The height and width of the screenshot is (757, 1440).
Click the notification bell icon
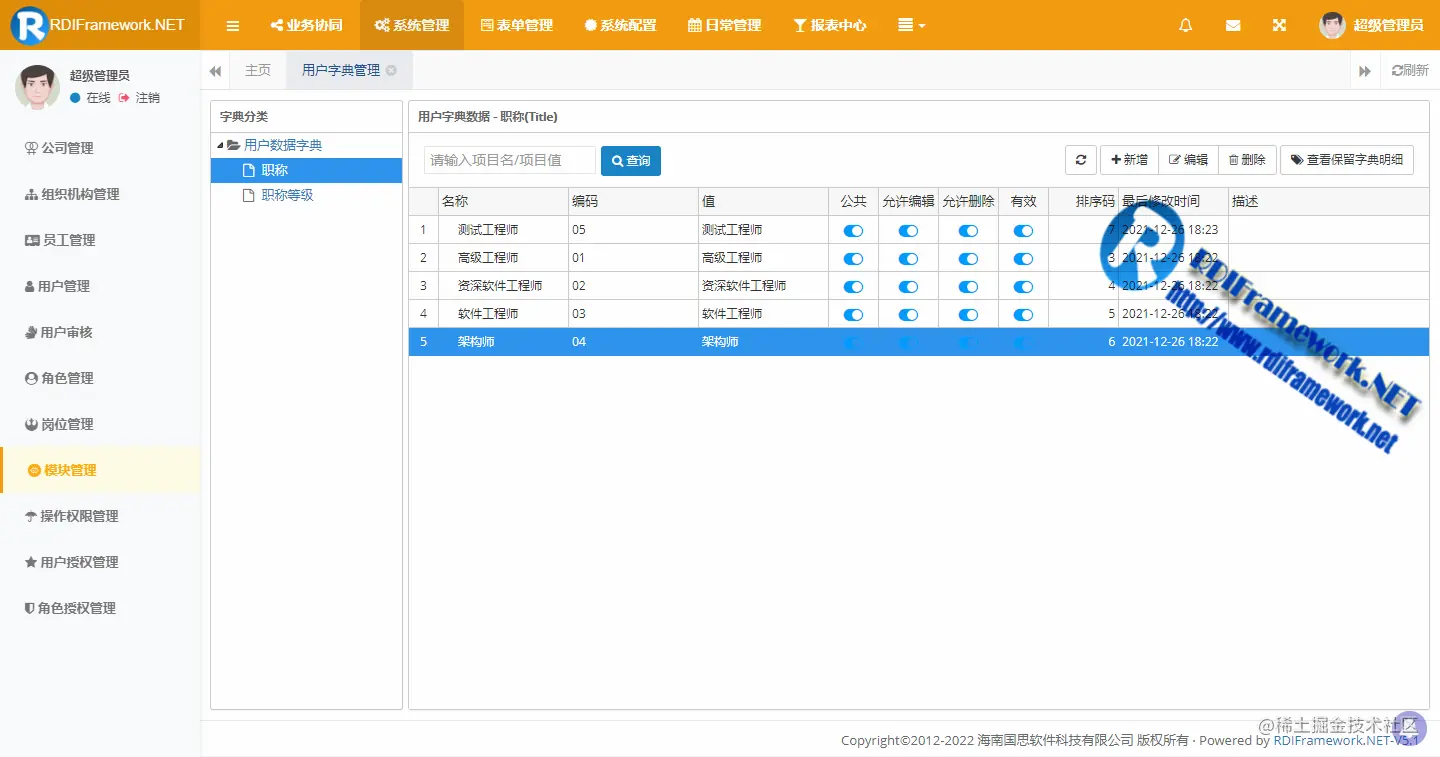[1185, 25]
